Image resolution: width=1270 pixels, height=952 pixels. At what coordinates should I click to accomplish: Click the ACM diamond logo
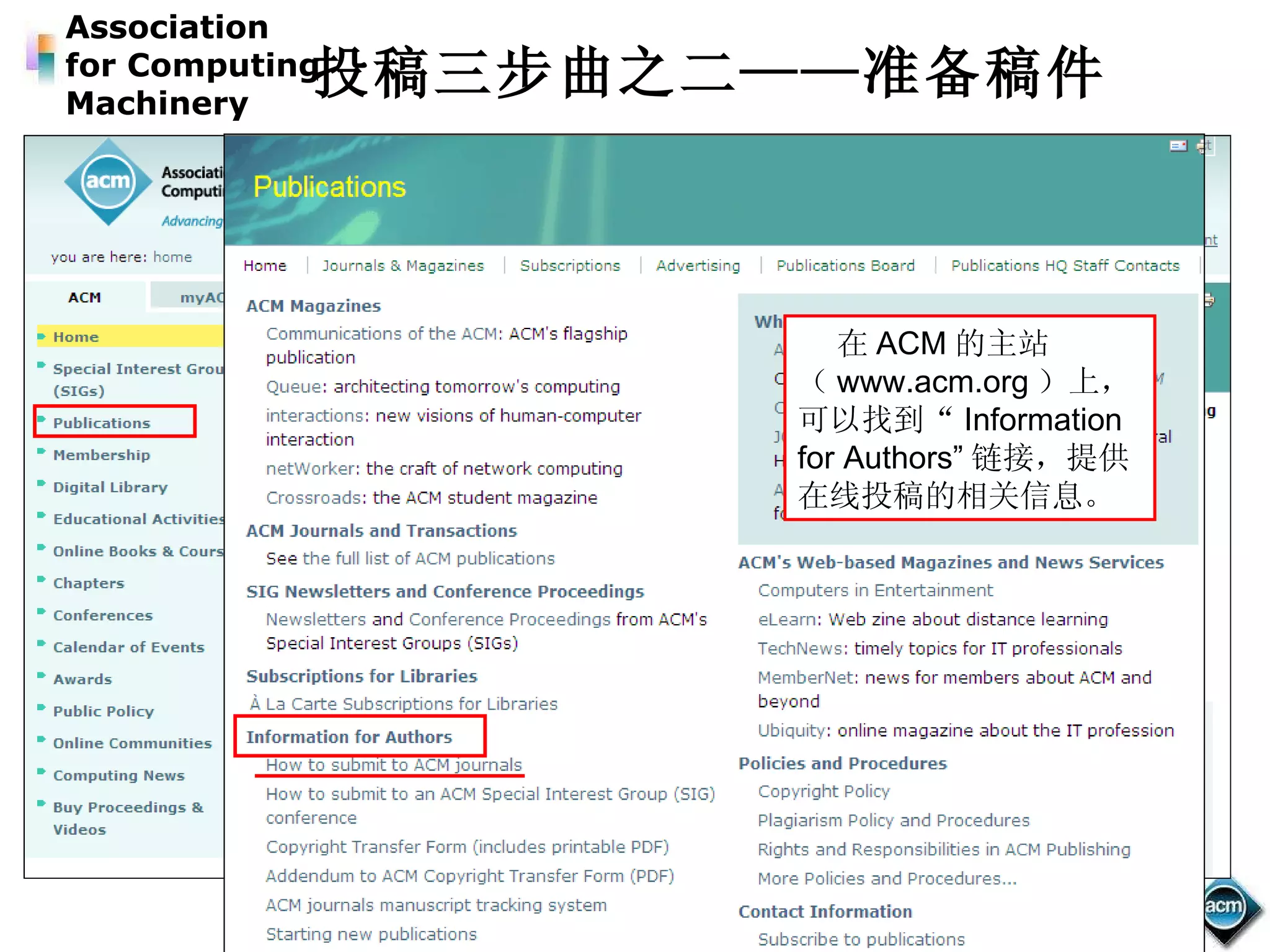tap(108, 181)
